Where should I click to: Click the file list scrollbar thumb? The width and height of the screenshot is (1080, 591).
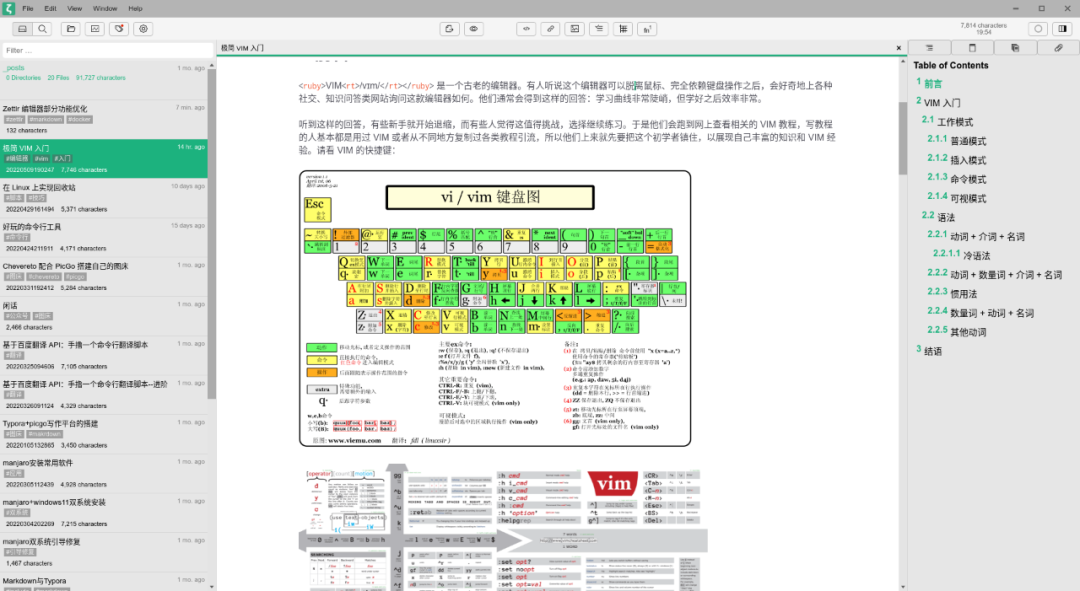[x=211, y=234]
